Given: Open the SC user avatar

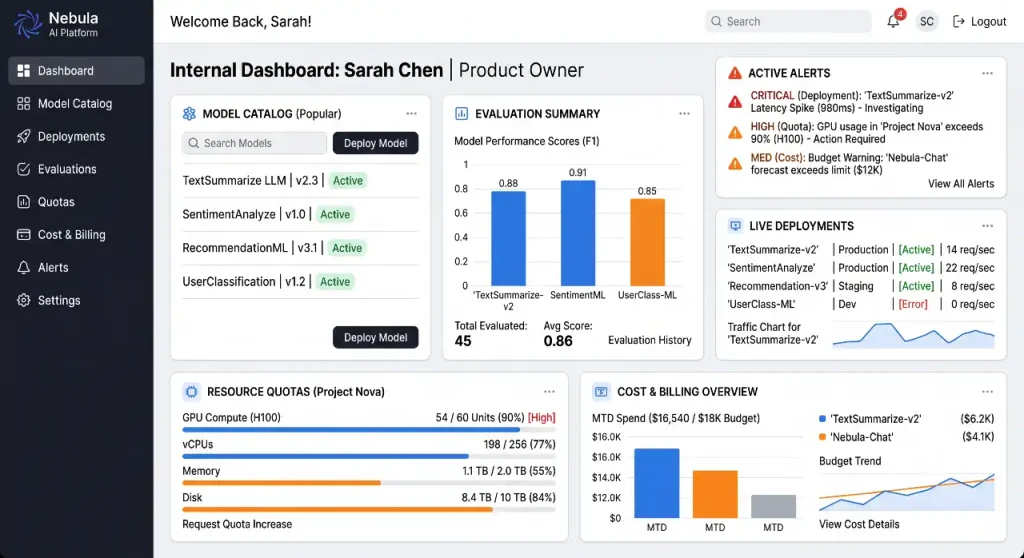Looking at the screenshot, I should click(x=926, y=22).
